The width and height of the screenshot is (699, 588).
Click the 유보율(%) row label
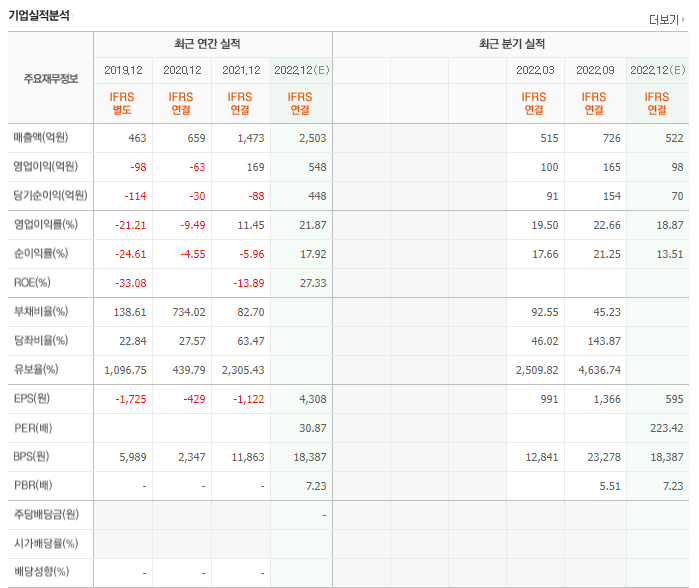pos(36,370)
